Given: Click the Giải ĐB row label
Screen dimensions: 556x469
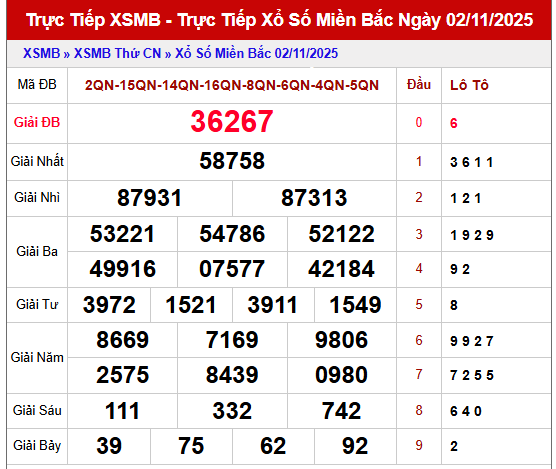Looking at the screenshot, I should coord(37,122).
